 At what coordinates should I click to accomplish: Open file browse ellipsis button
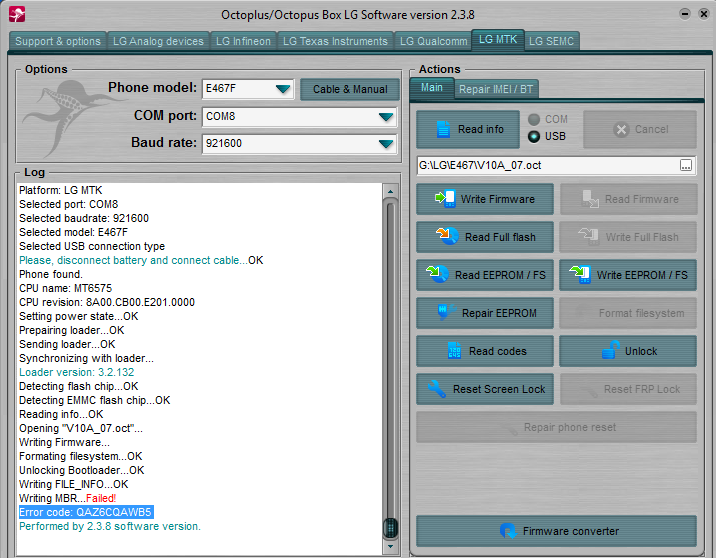pyautogui.click(x=685, y=165)
